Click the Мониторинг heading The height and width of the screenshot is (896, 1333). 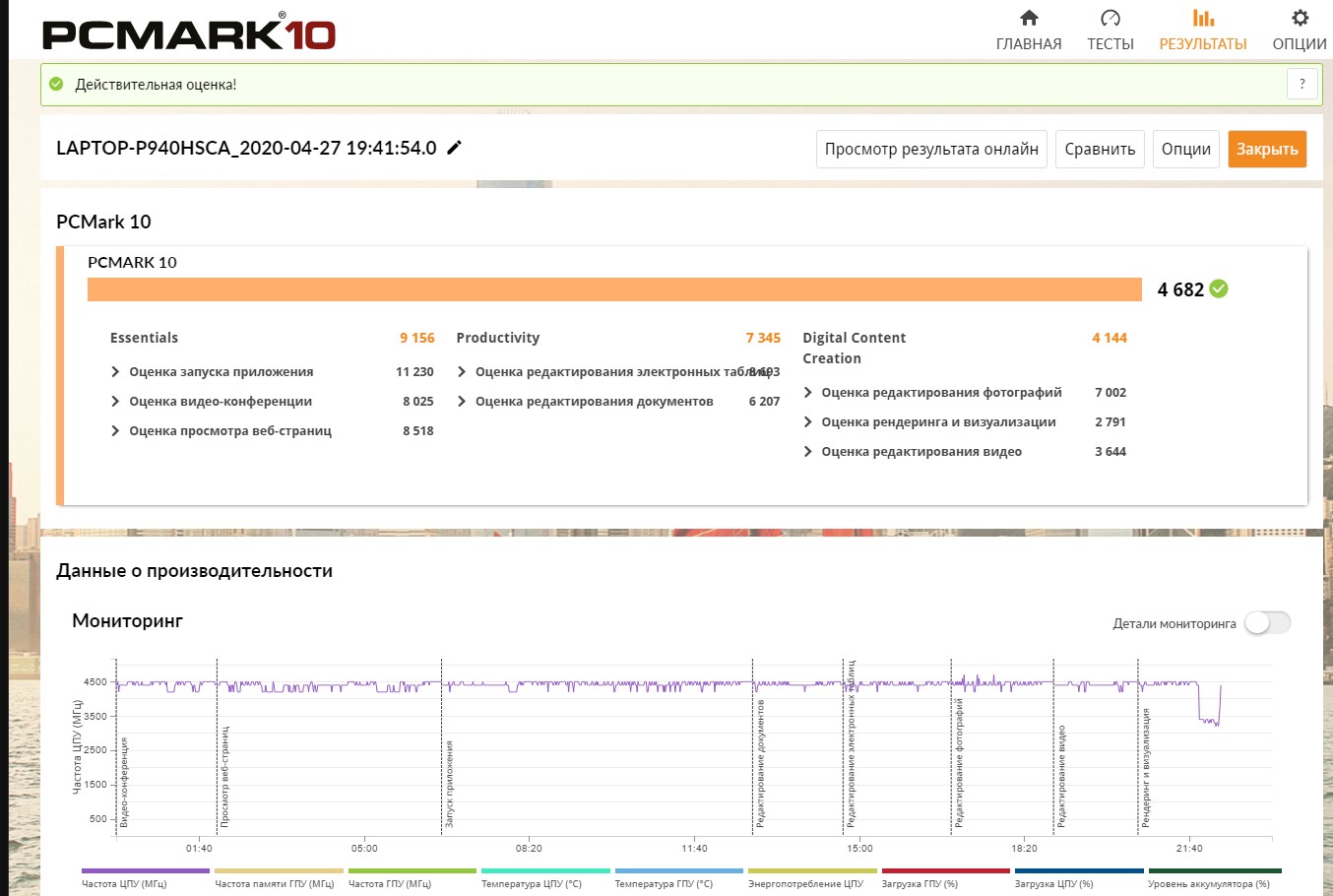[x=128, y=621]
